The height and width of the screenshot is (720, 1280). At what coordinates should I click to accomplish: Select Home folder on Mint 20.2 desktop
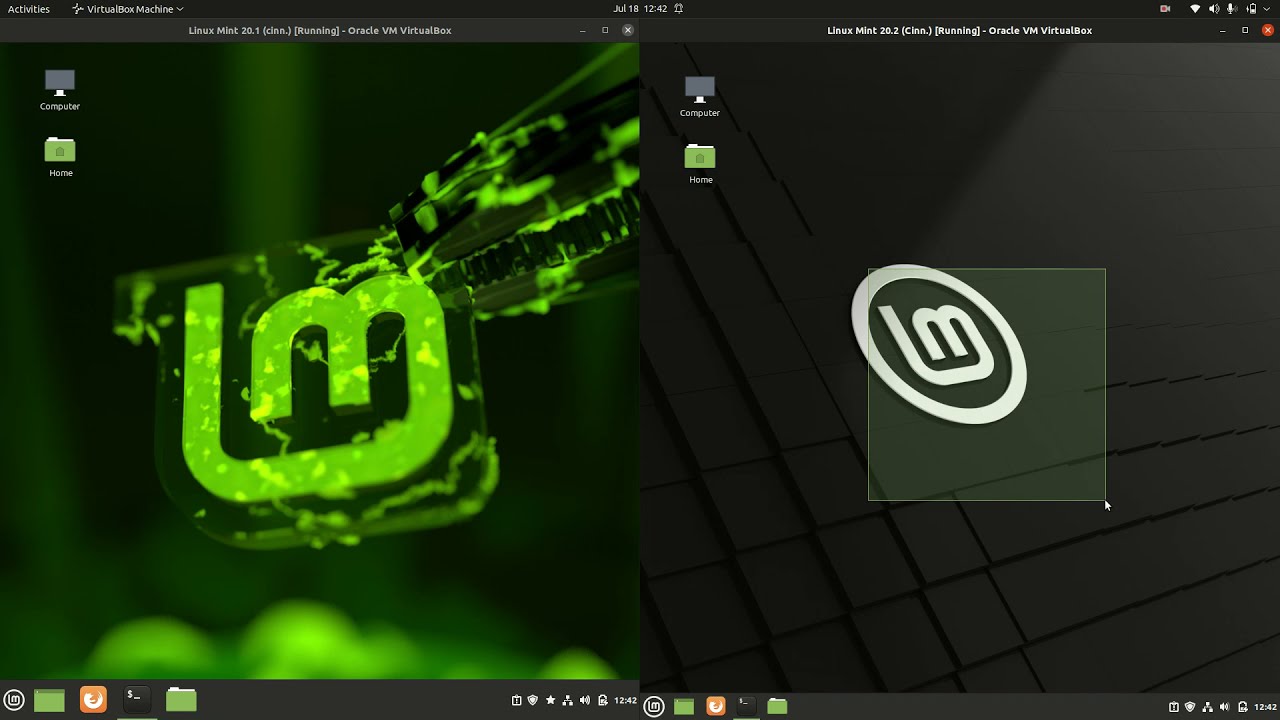tap(700, 164)
